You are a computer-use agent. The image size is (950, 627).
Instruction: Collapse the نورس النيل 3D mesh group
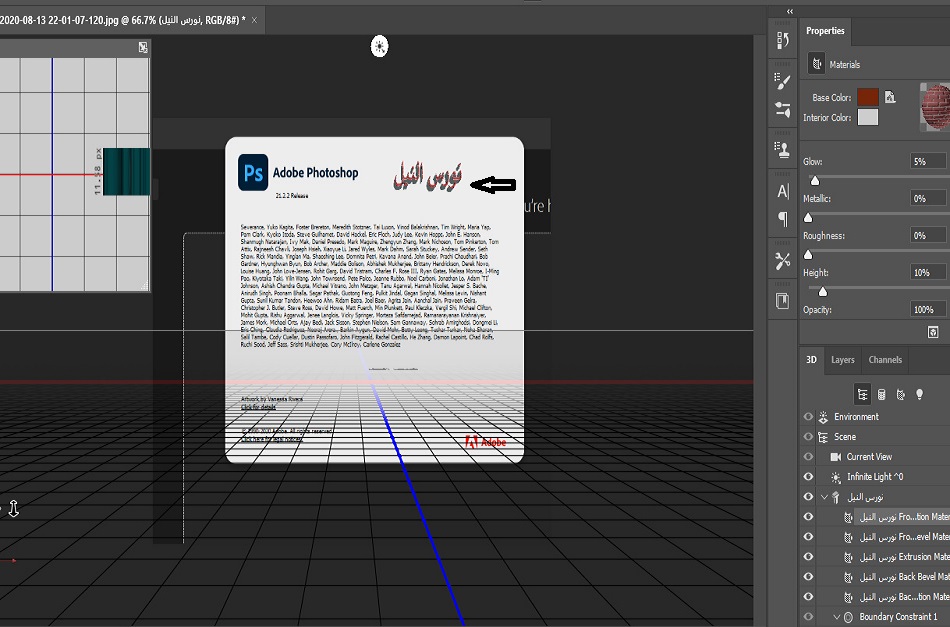(824, 497)
